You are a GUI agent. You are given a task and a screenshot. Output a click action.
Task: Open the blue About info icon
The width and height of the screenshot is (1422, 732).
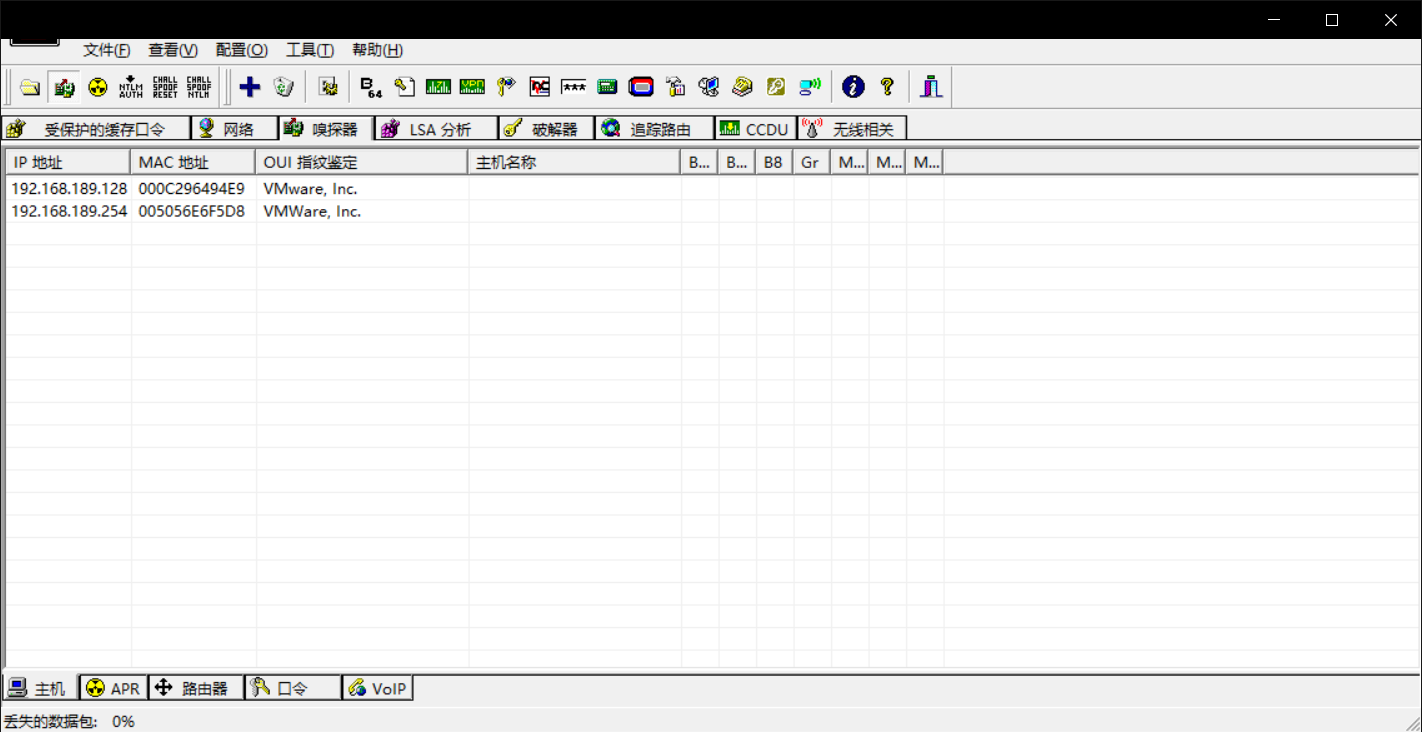coord(853,87)
